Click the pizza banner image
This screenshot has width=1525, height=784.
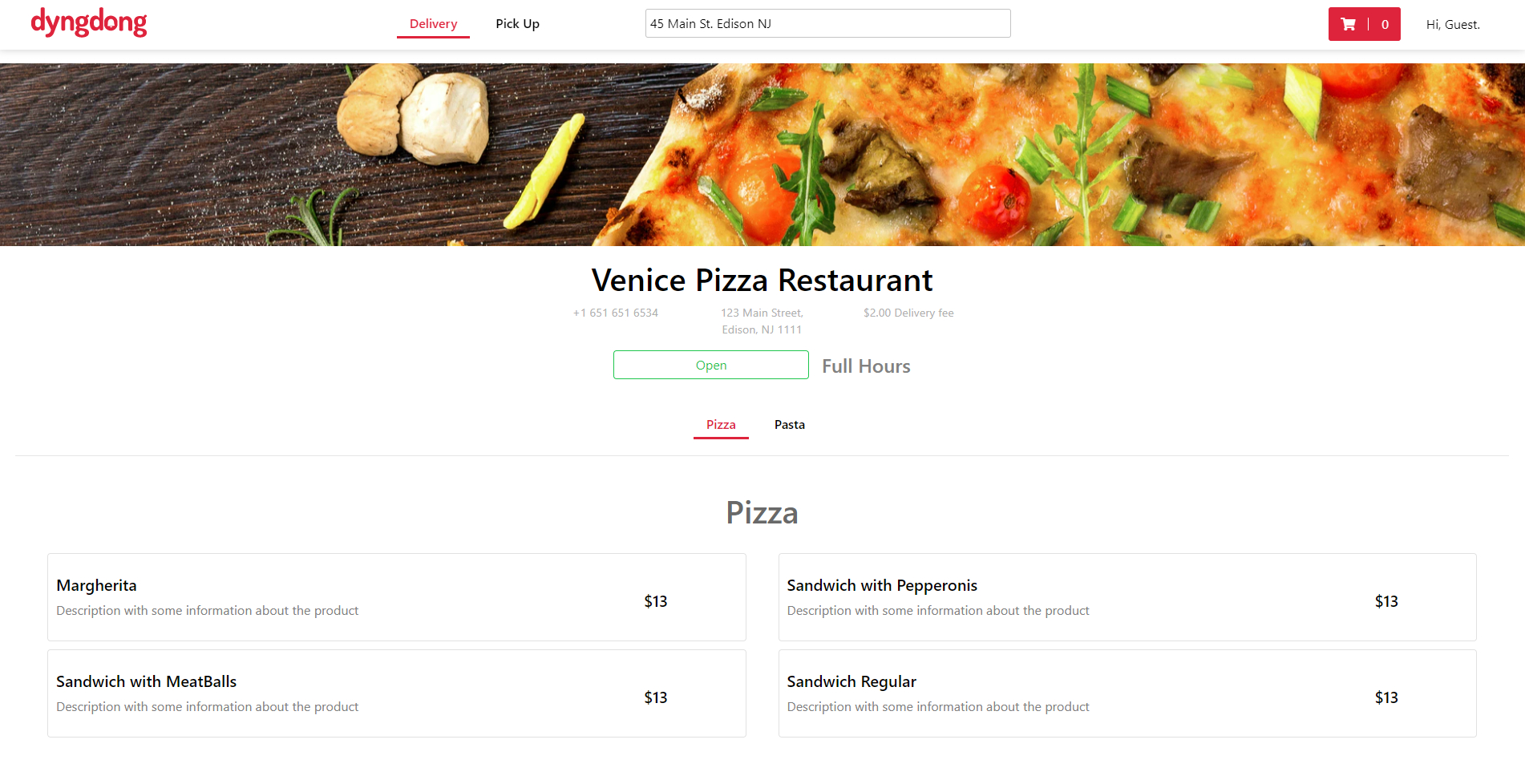(762, 155)
